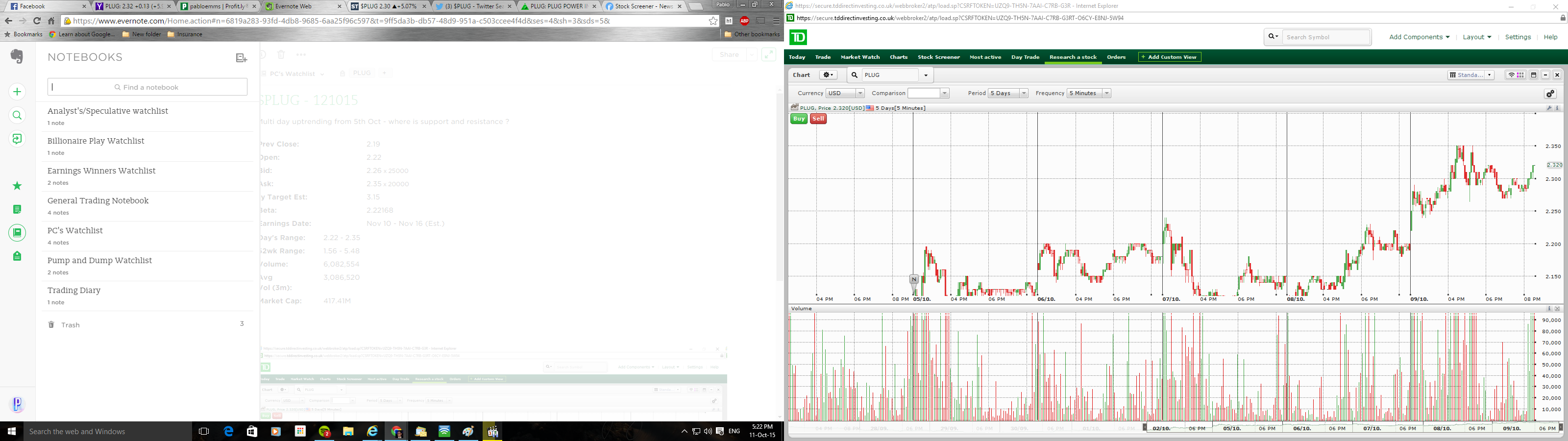Open the chart gear options dropdown
Screen dimensions: 1568x441
[829, 75]
